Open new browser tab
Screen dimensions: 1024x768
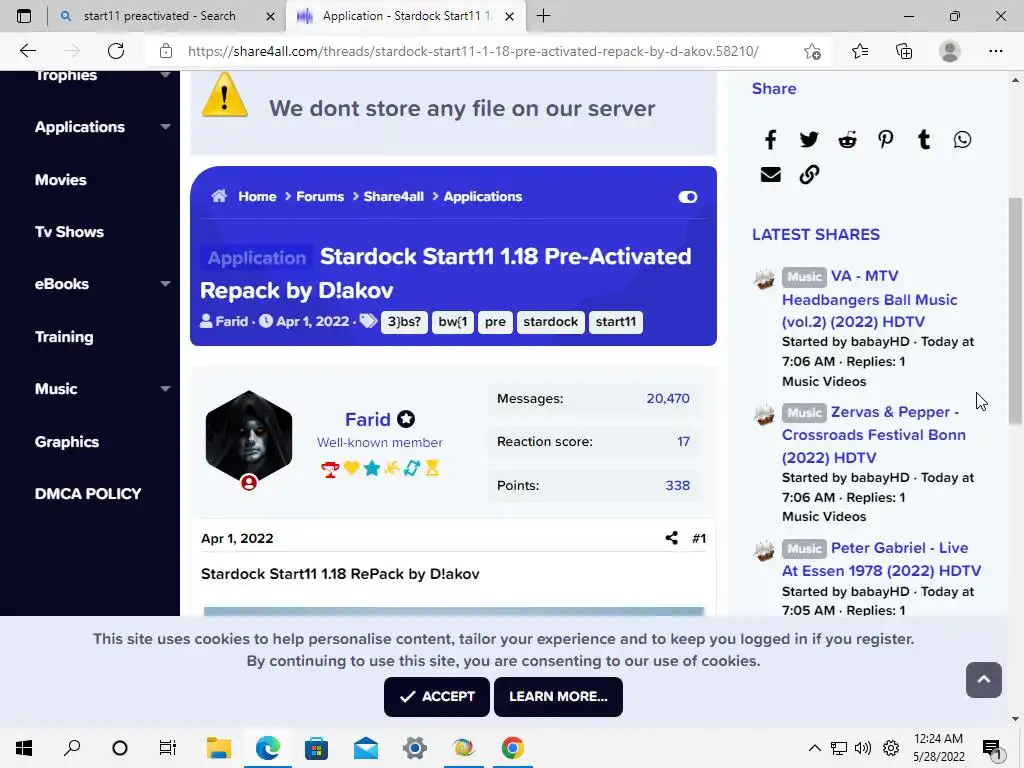tap(543, 16)
